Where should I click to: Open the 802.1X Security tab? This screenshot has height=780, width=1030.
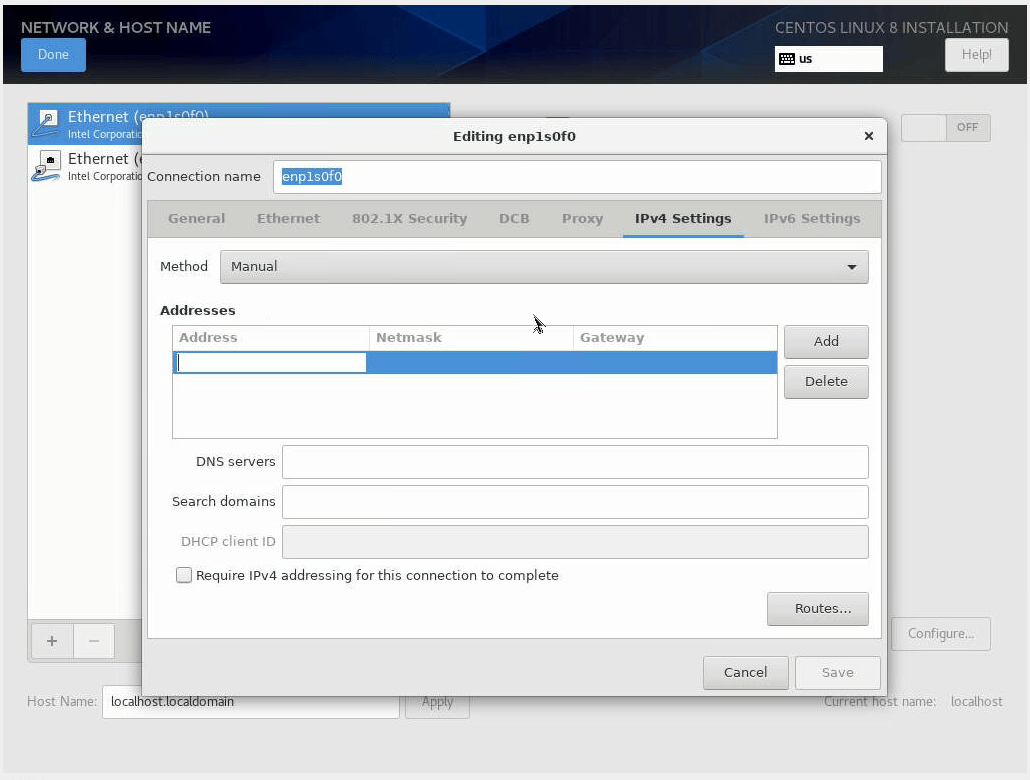[x=409, y=219]
